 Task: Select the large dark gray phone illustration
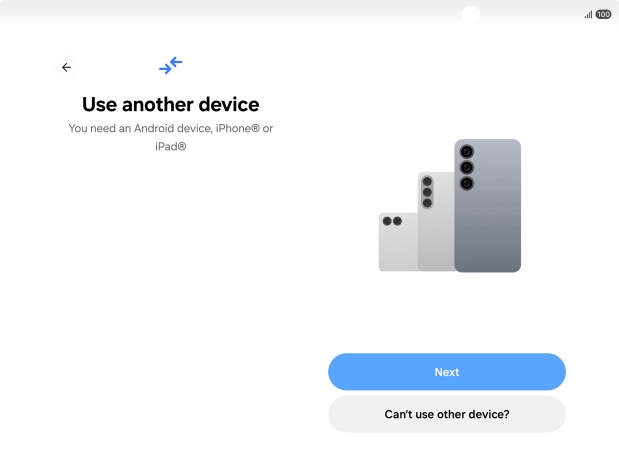488,206
